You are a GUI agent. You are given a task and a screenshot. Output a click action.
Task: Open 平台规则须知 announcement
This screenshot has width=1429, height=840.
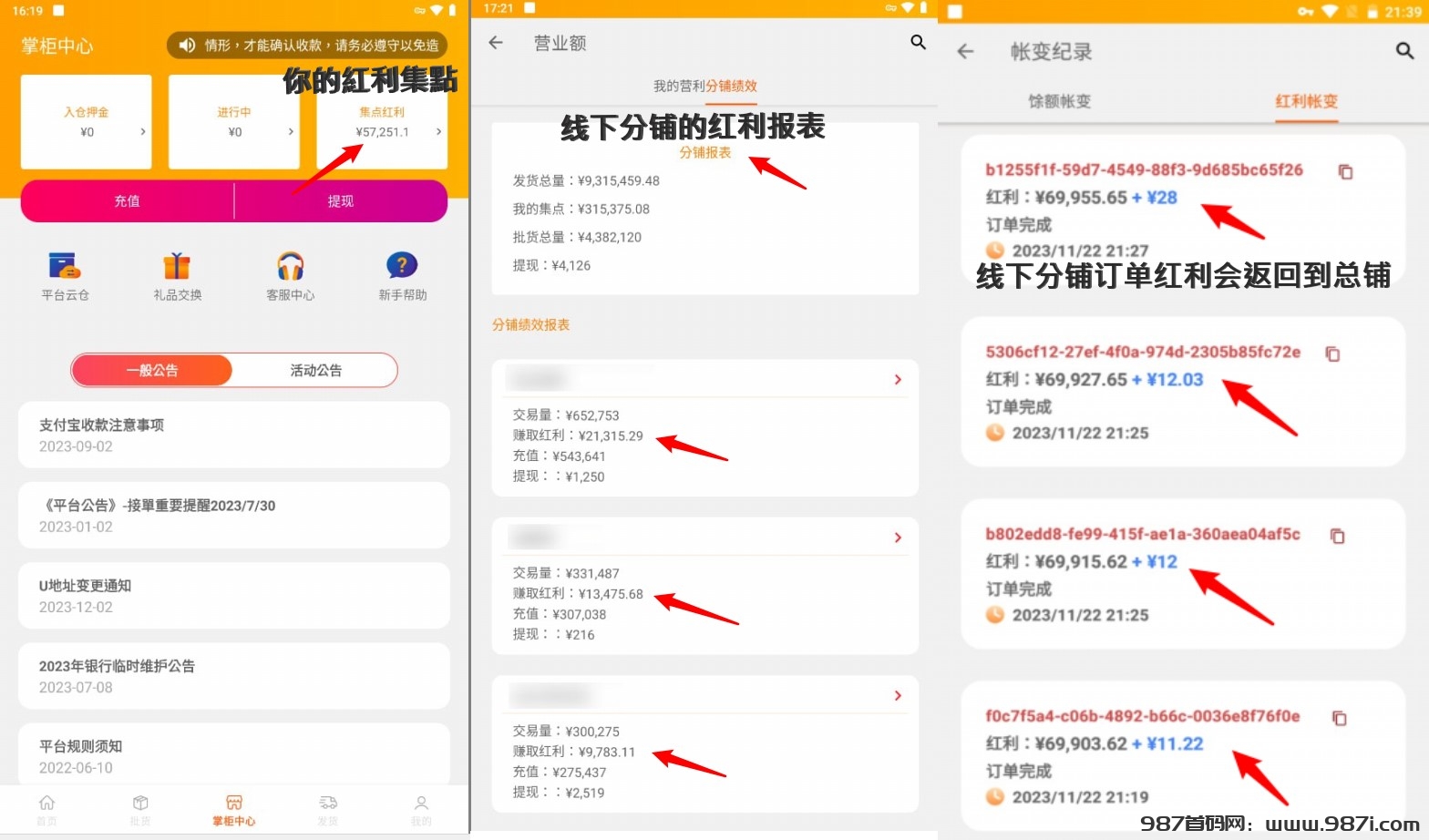(x=234, y=754)
